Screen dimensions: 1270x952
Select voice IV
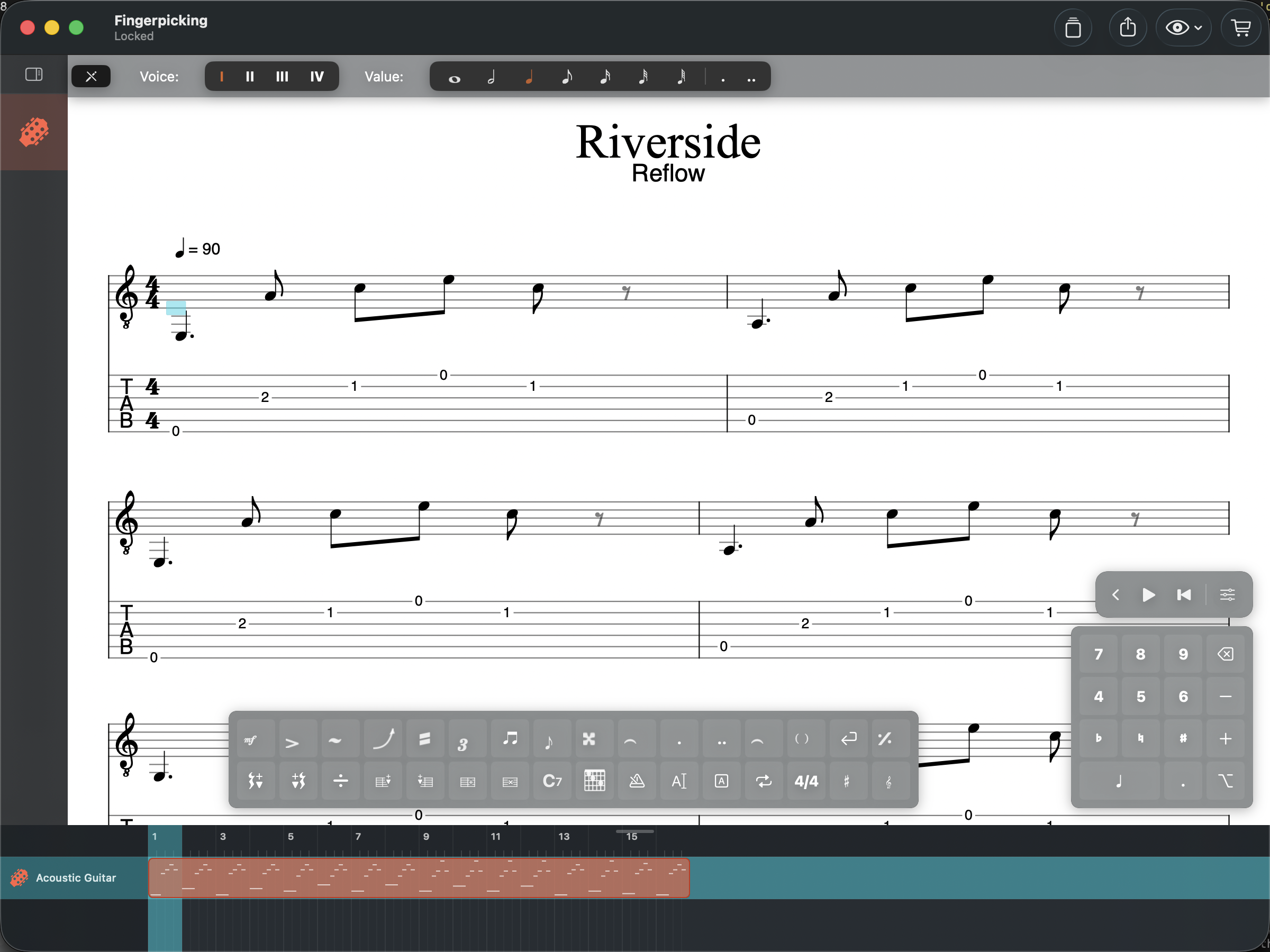(316, 76)
